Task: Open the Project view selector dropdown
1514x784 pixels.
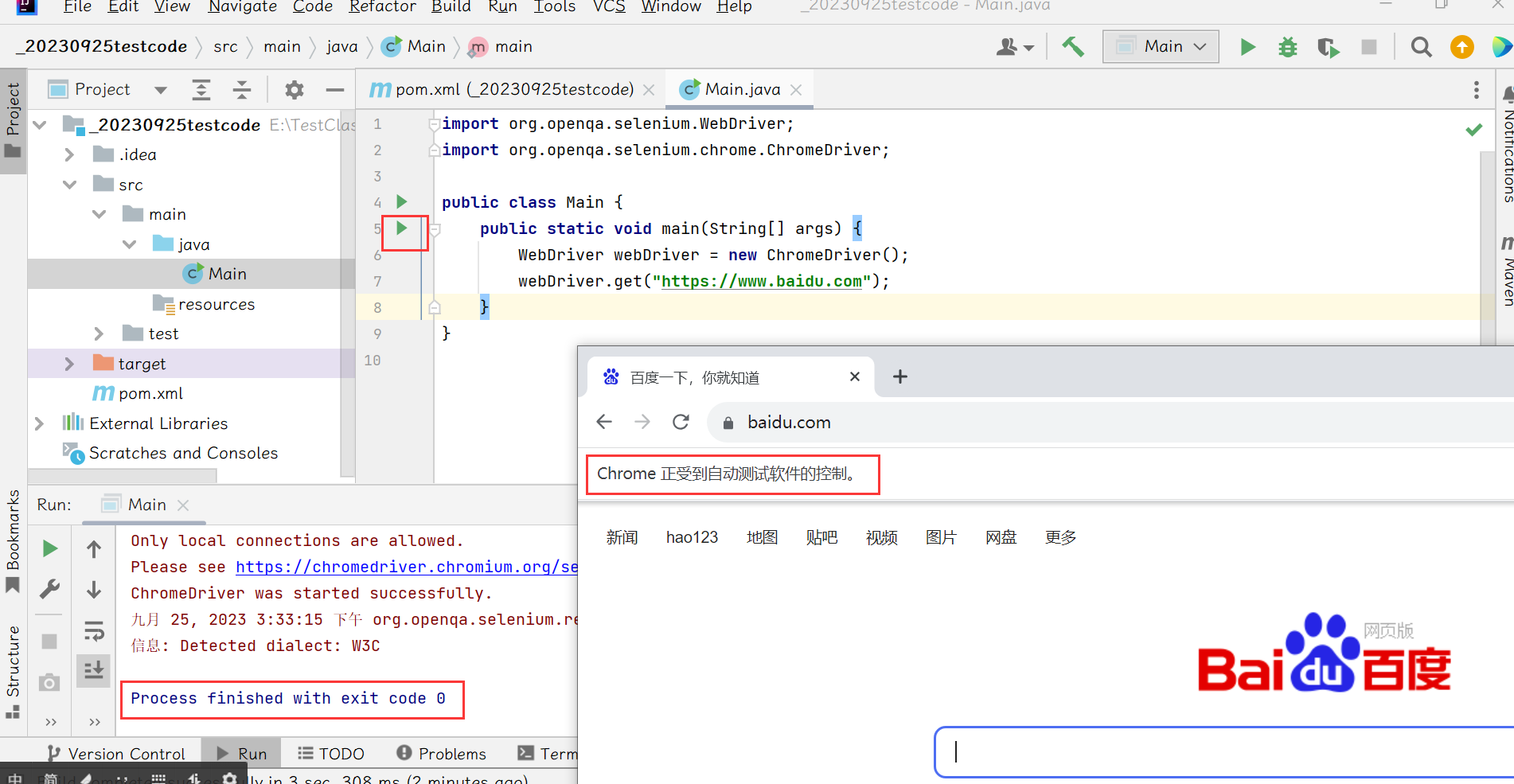Action: (160, 90)
